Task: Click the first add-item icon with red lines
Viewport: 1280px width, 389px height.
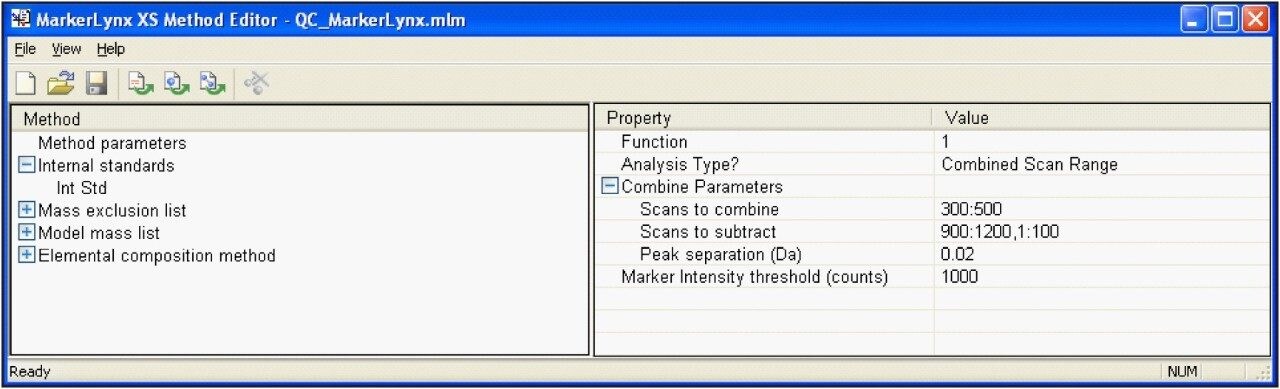Action: [x=142, y=84]
